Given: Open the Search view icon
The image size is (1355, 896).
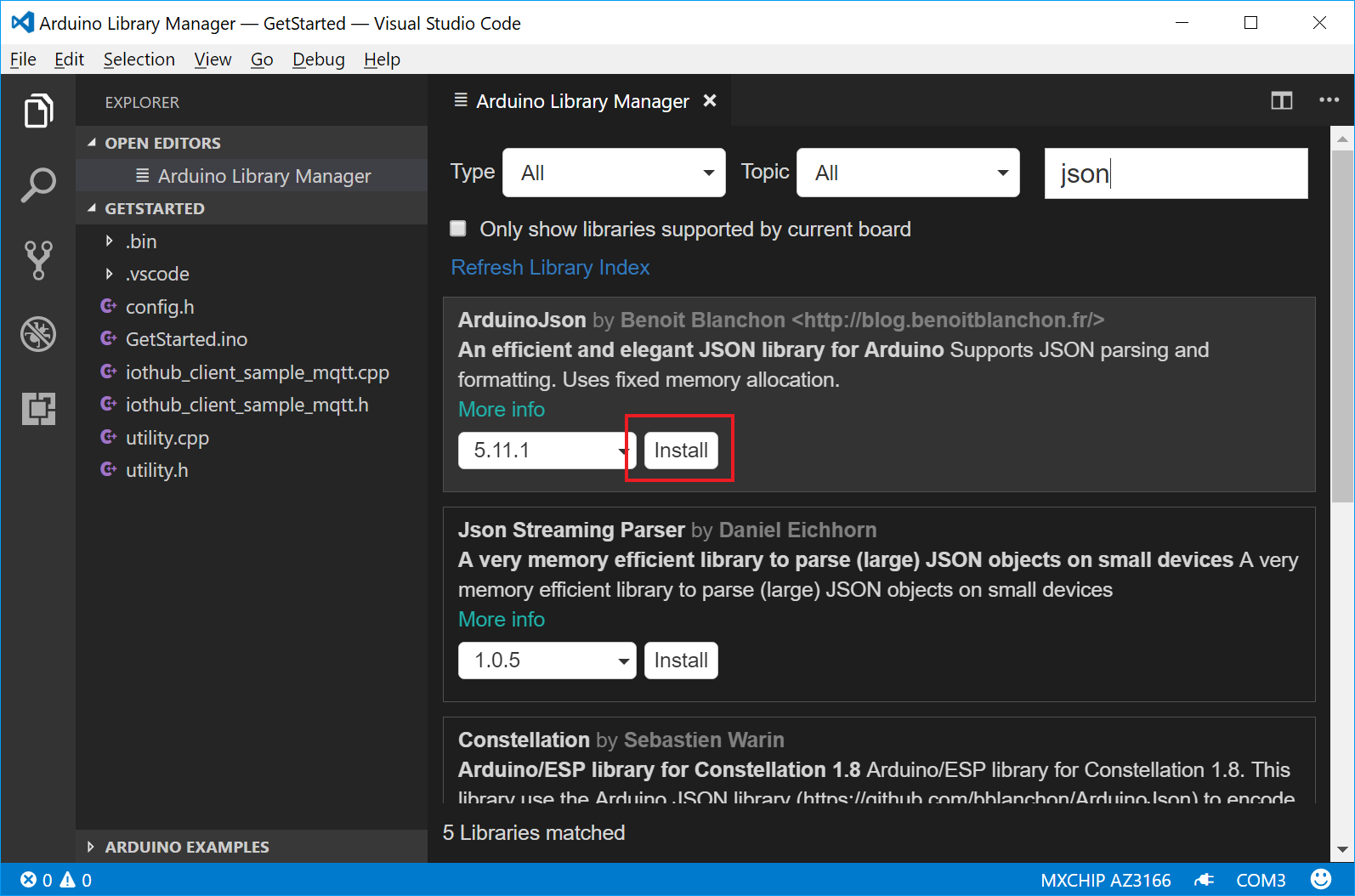Looking at the screenshot, I should [38, 184].
